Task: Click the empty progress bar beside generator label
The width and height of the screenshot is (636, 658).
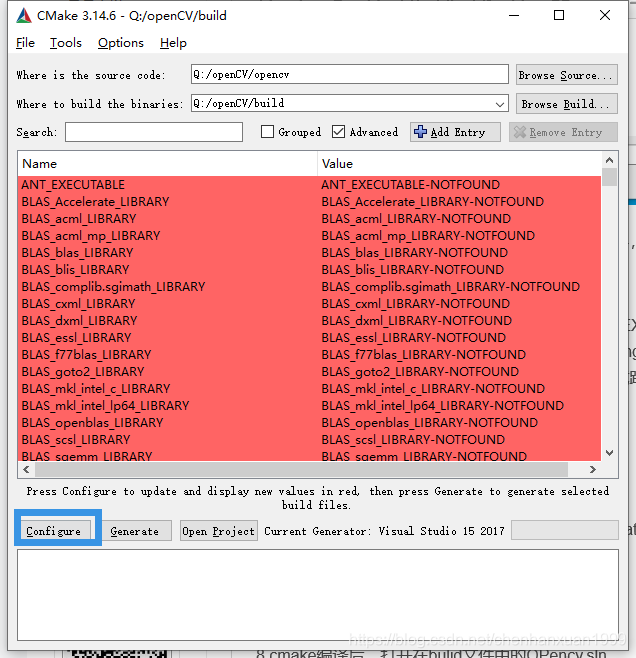Action: (565, 530)
